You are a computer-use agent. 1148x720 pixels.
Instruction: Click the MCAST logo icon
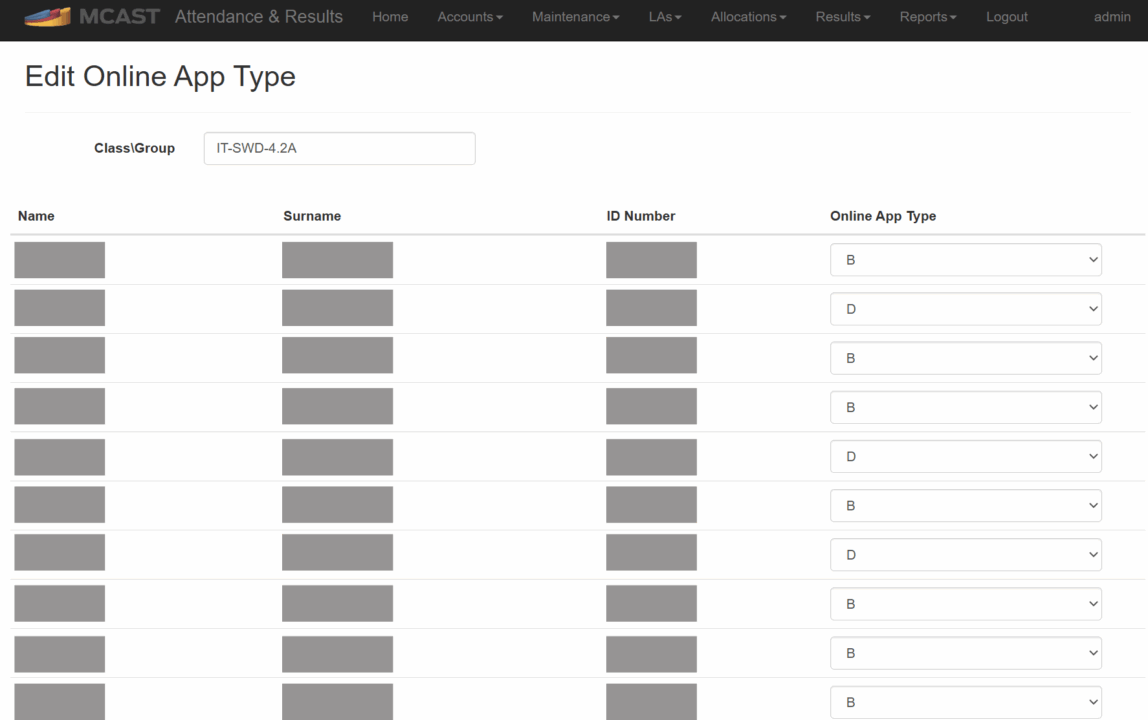coord(47,17)
